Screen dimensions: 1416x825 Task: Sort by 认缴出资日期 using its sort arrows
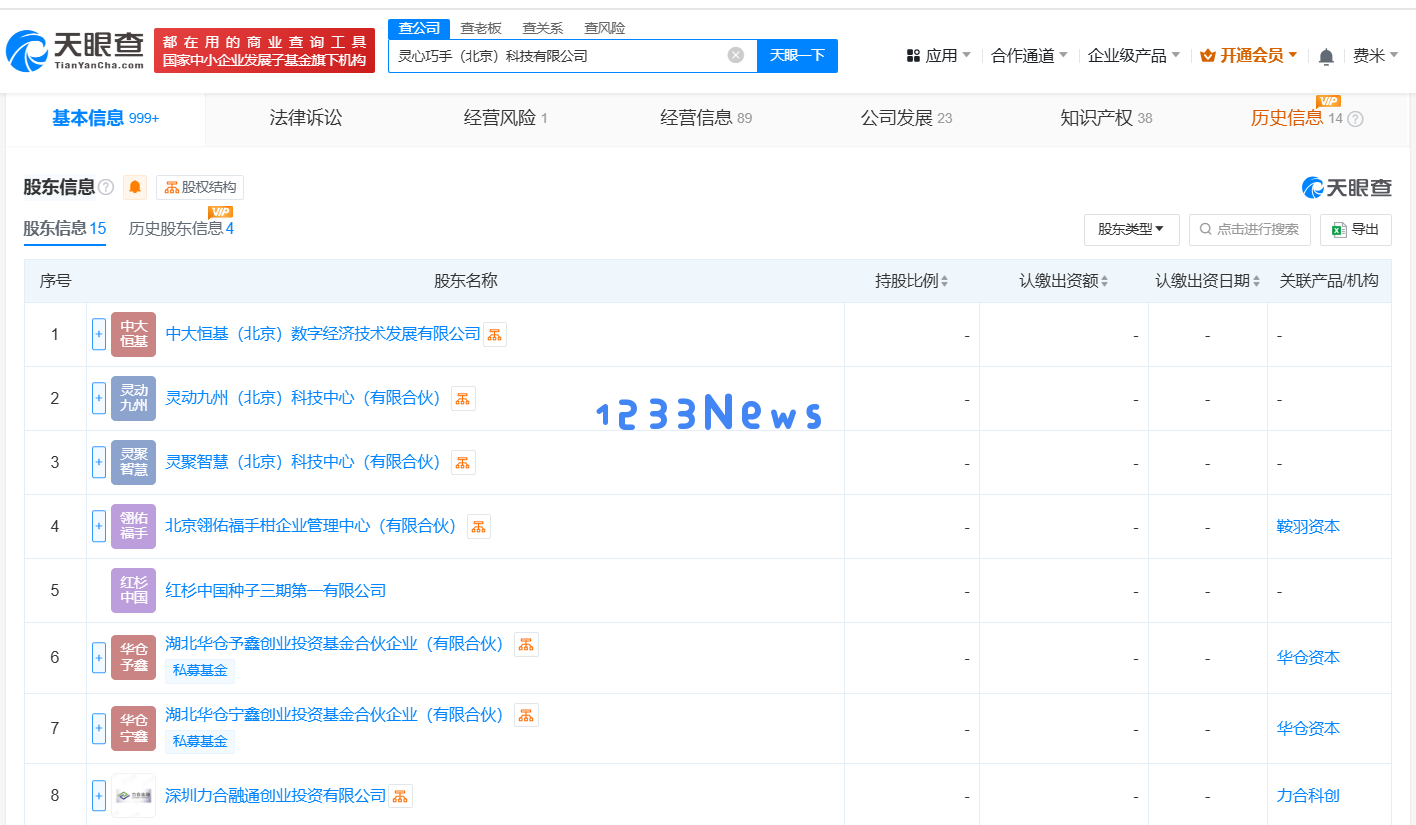click(1257, 282)
